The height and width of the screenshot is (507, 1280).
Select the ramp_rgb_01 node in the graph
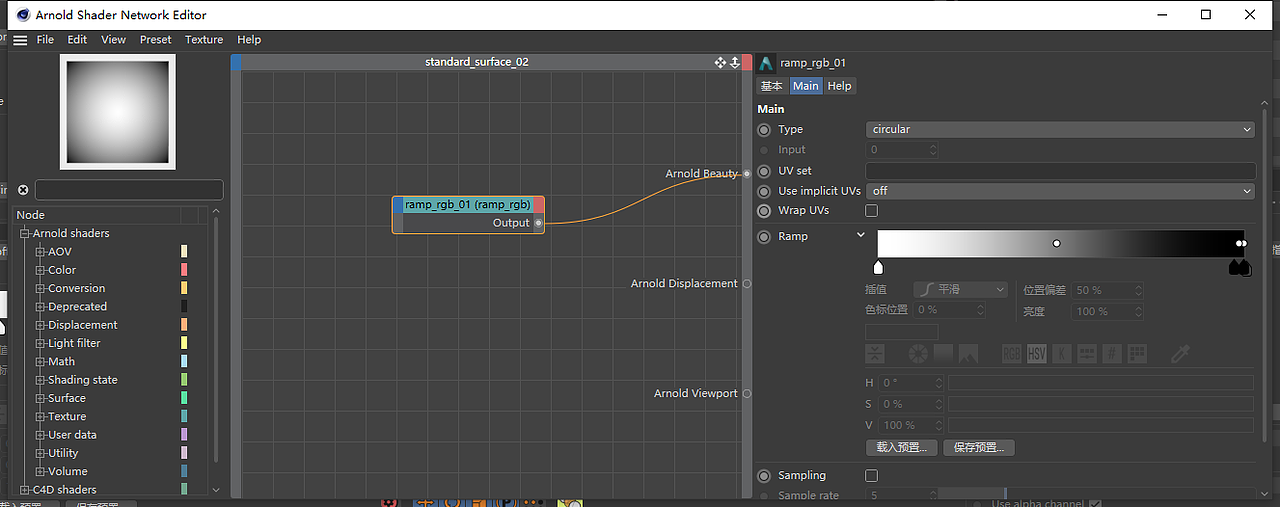tap(468, 214)
